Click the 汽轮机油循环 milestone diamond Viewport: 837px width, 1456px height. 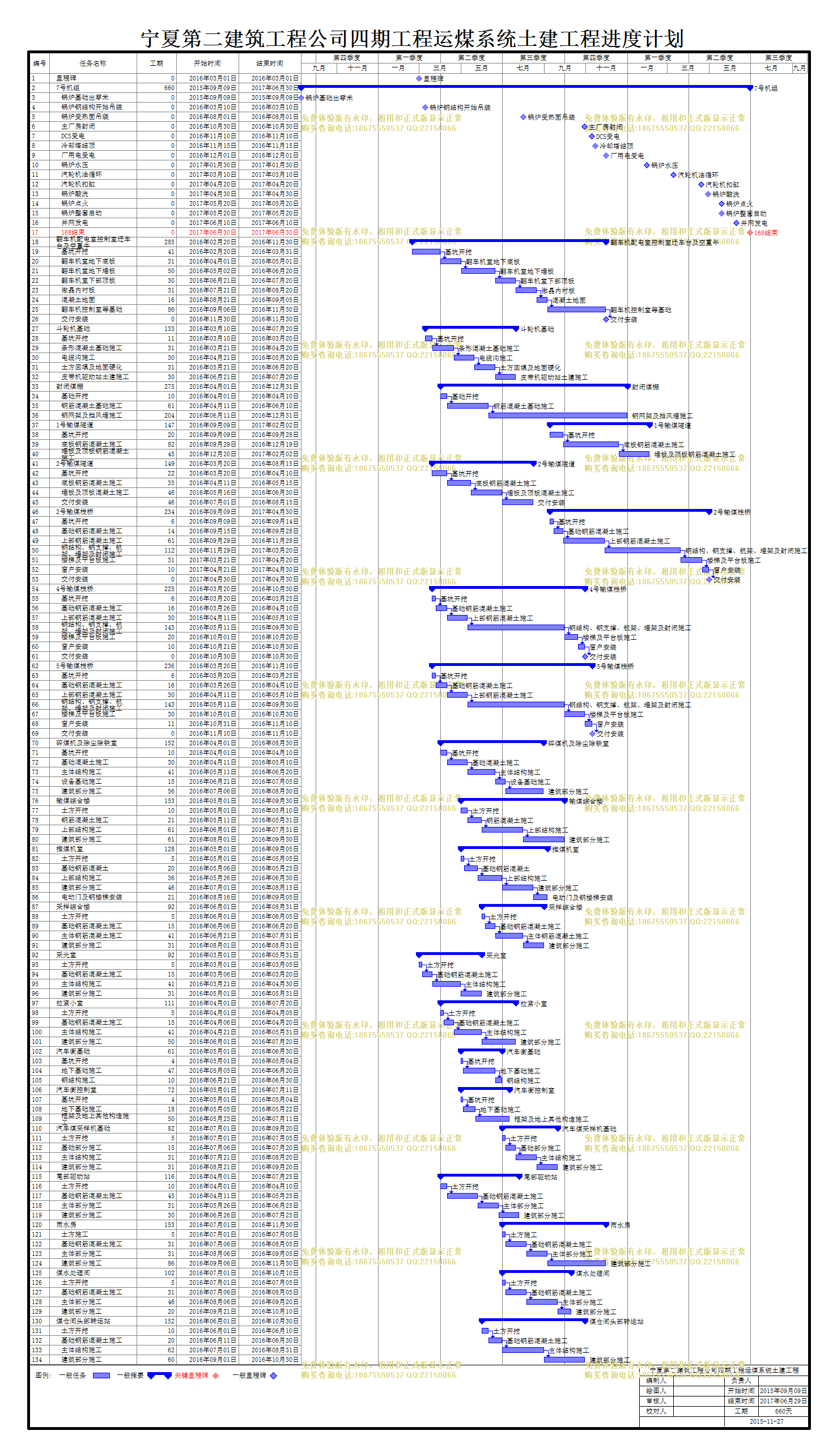point(674,175)
